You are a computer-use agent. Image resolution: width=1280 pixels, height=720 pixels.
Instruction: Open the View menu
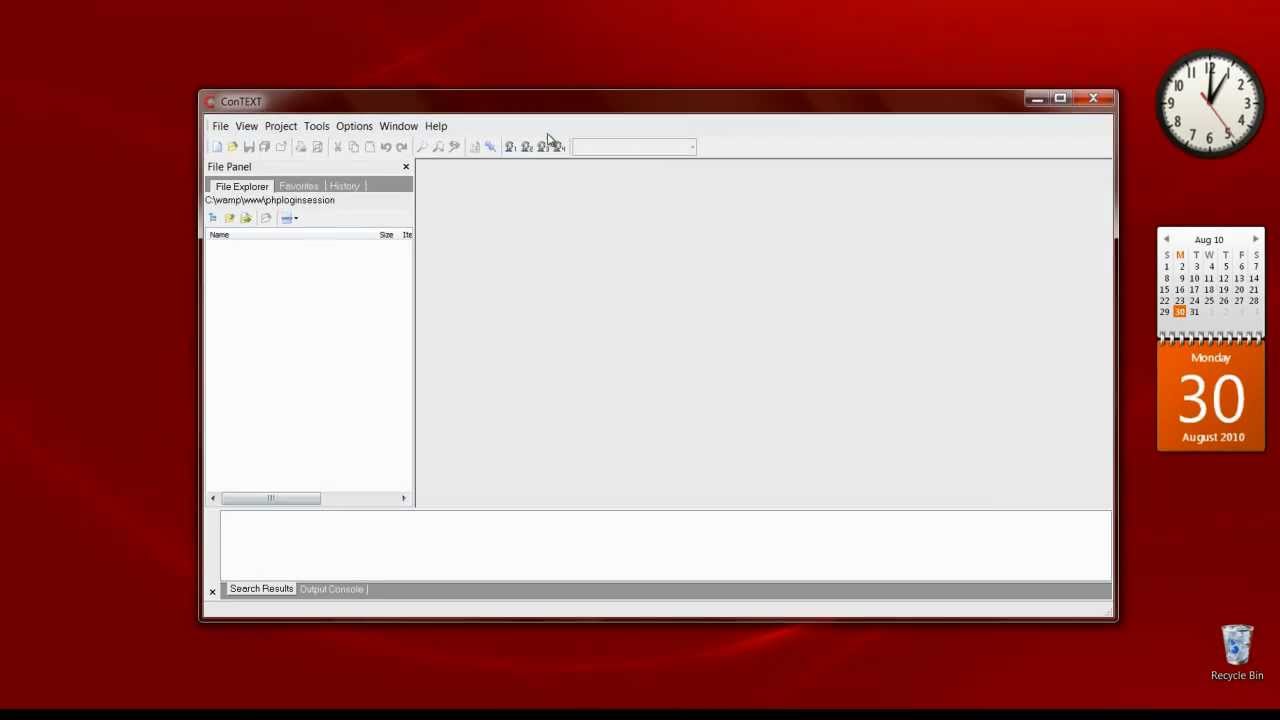(x=246, y=126)
